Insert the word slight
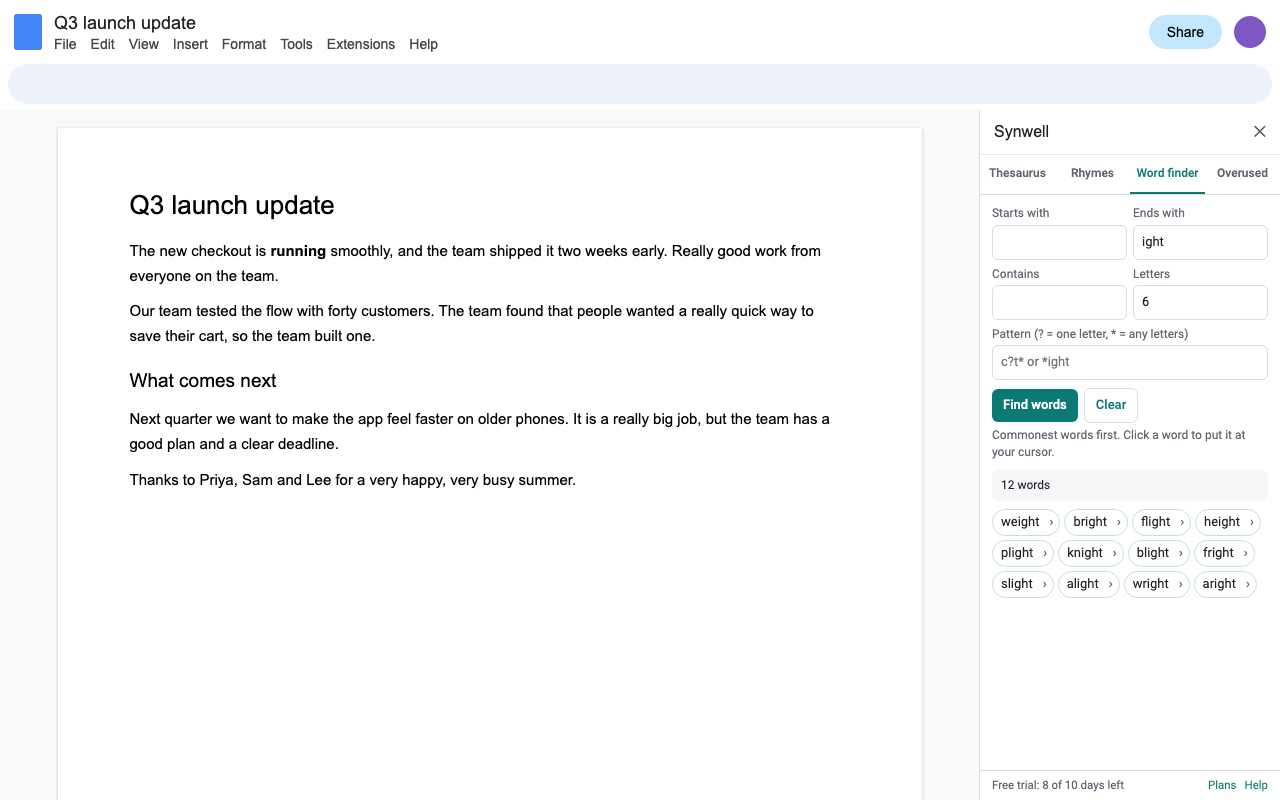The height and width of the screenshot is (800, 1280). pos(1017,584)
